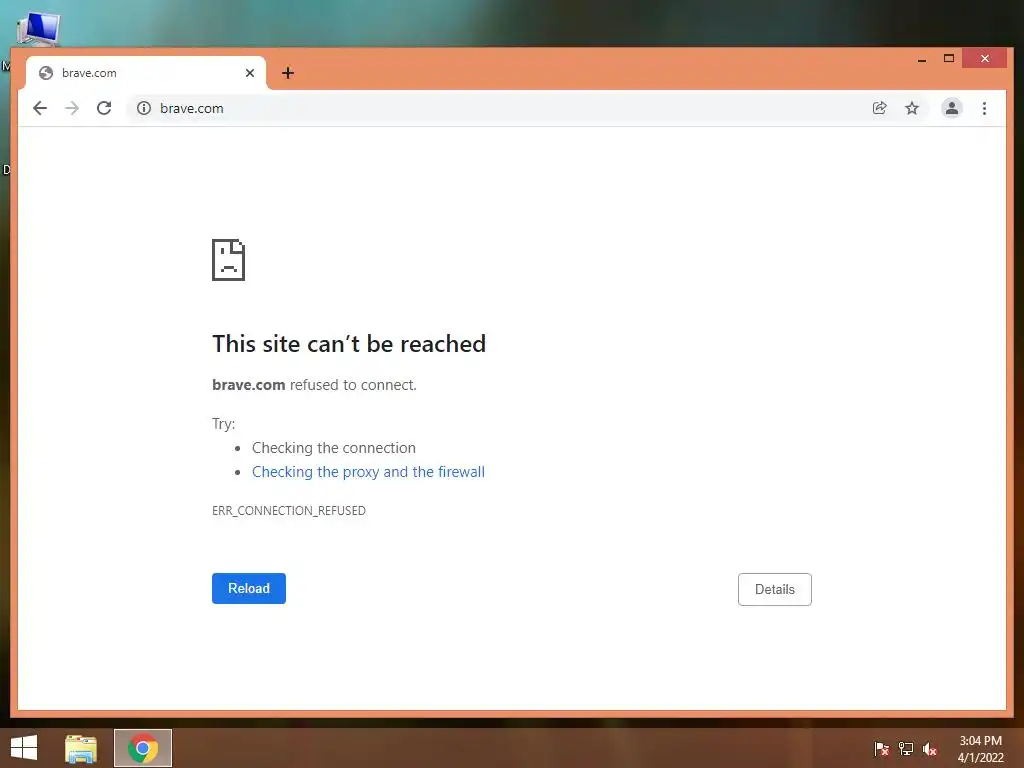Go back using the back arrow

pyautogui.click(x=40, y=108)
